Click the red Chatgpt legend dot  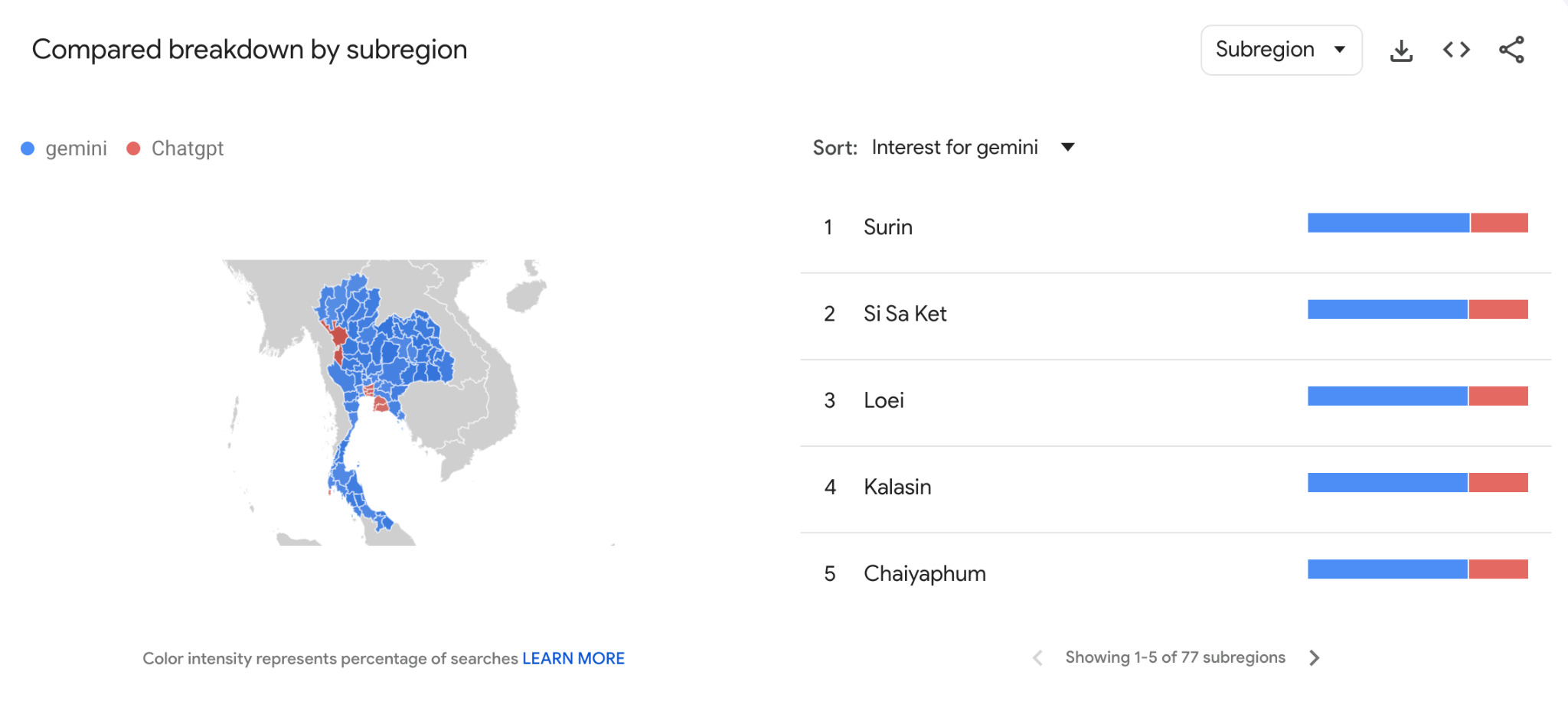pyautogui.click(x=133, y=148)
